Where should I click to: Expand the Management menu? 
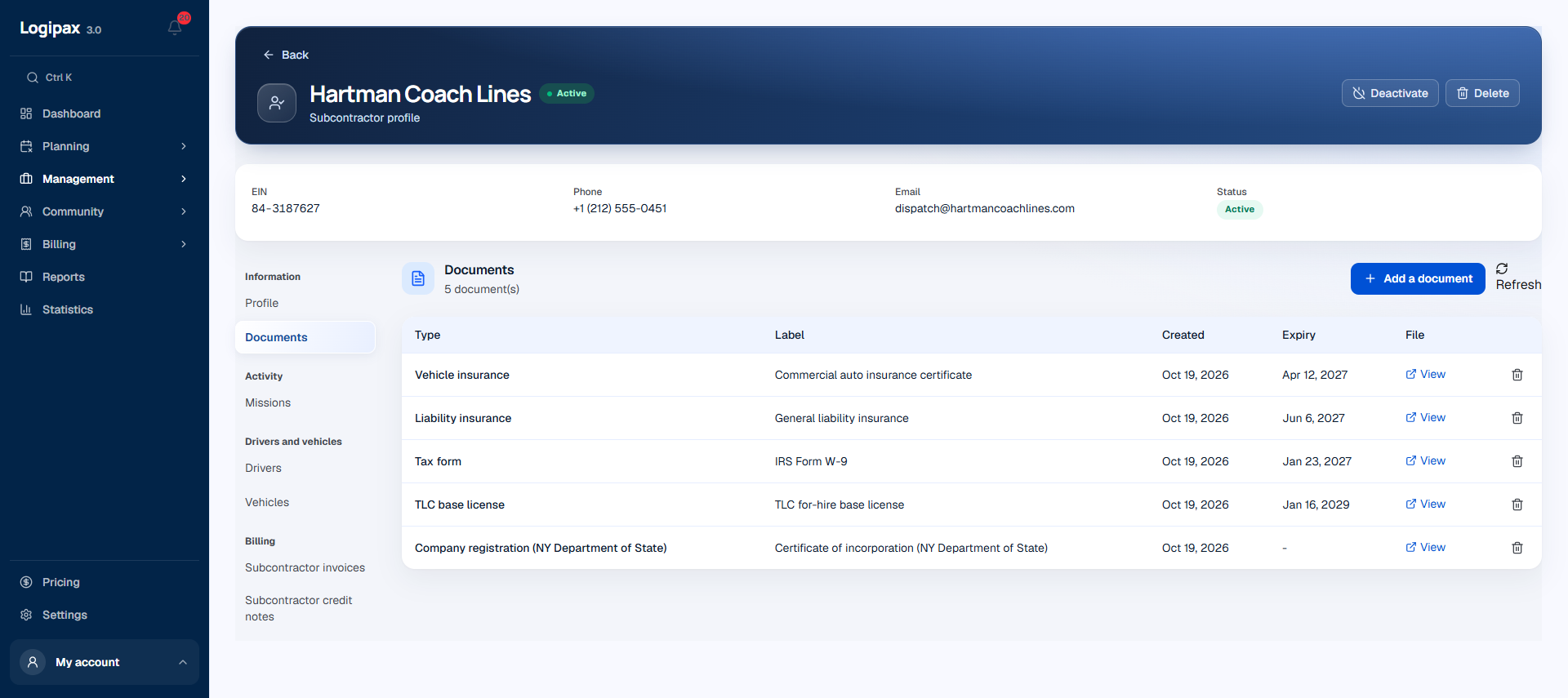pos(105,179)
